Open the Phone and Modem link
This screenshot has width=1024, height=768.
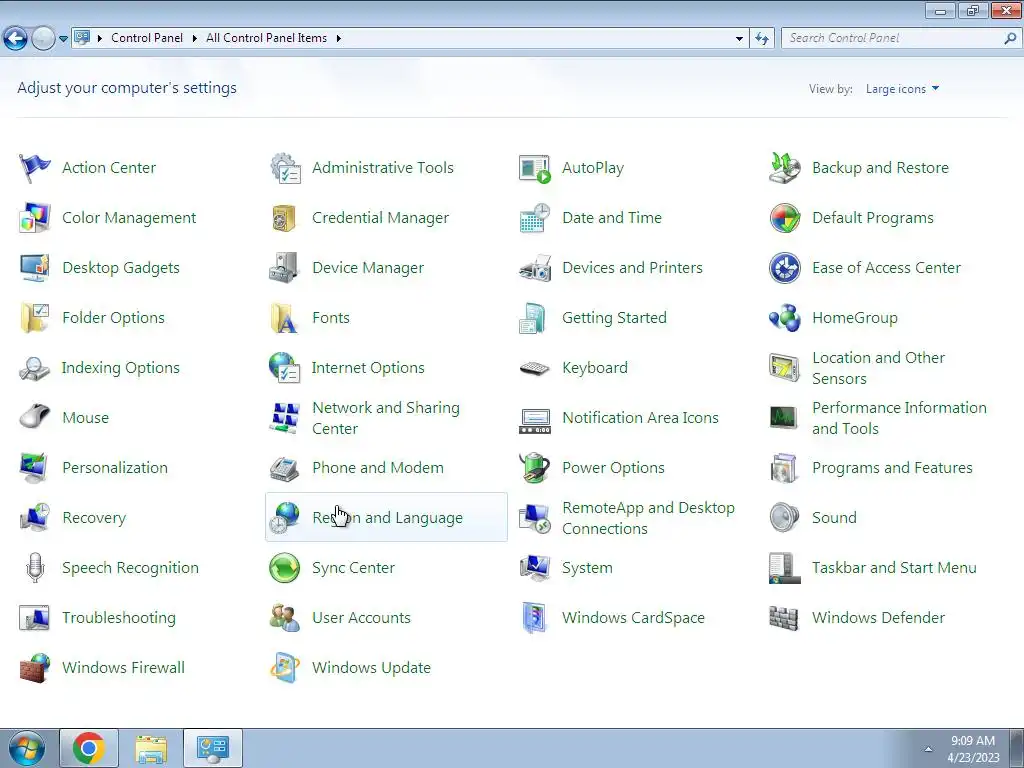pos(378,468)
